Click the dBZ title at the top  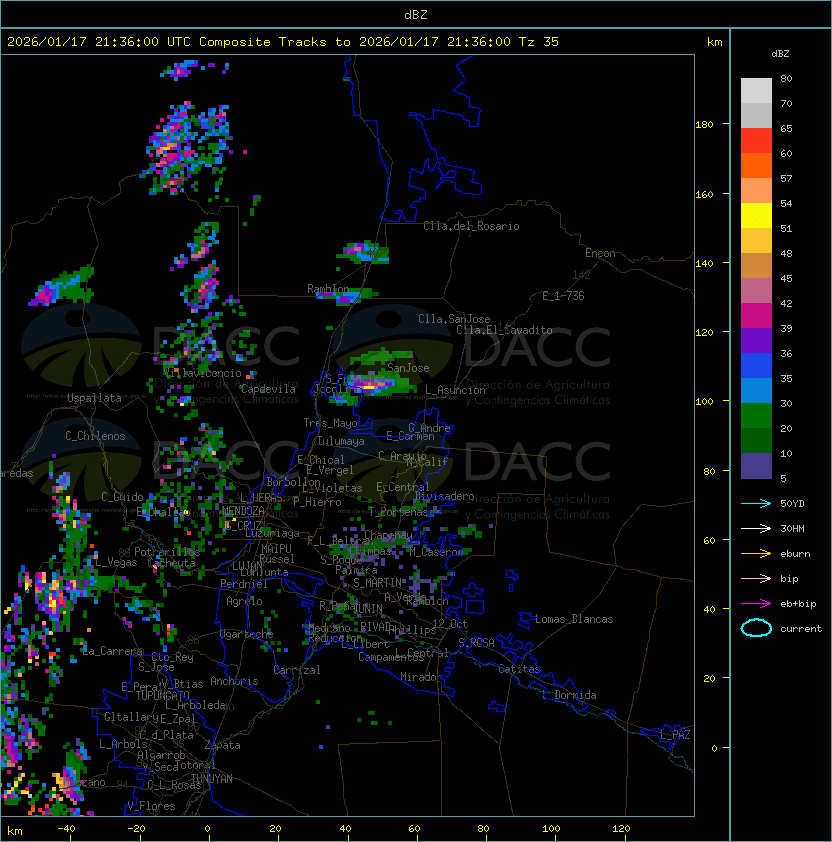tap(416, 15)
